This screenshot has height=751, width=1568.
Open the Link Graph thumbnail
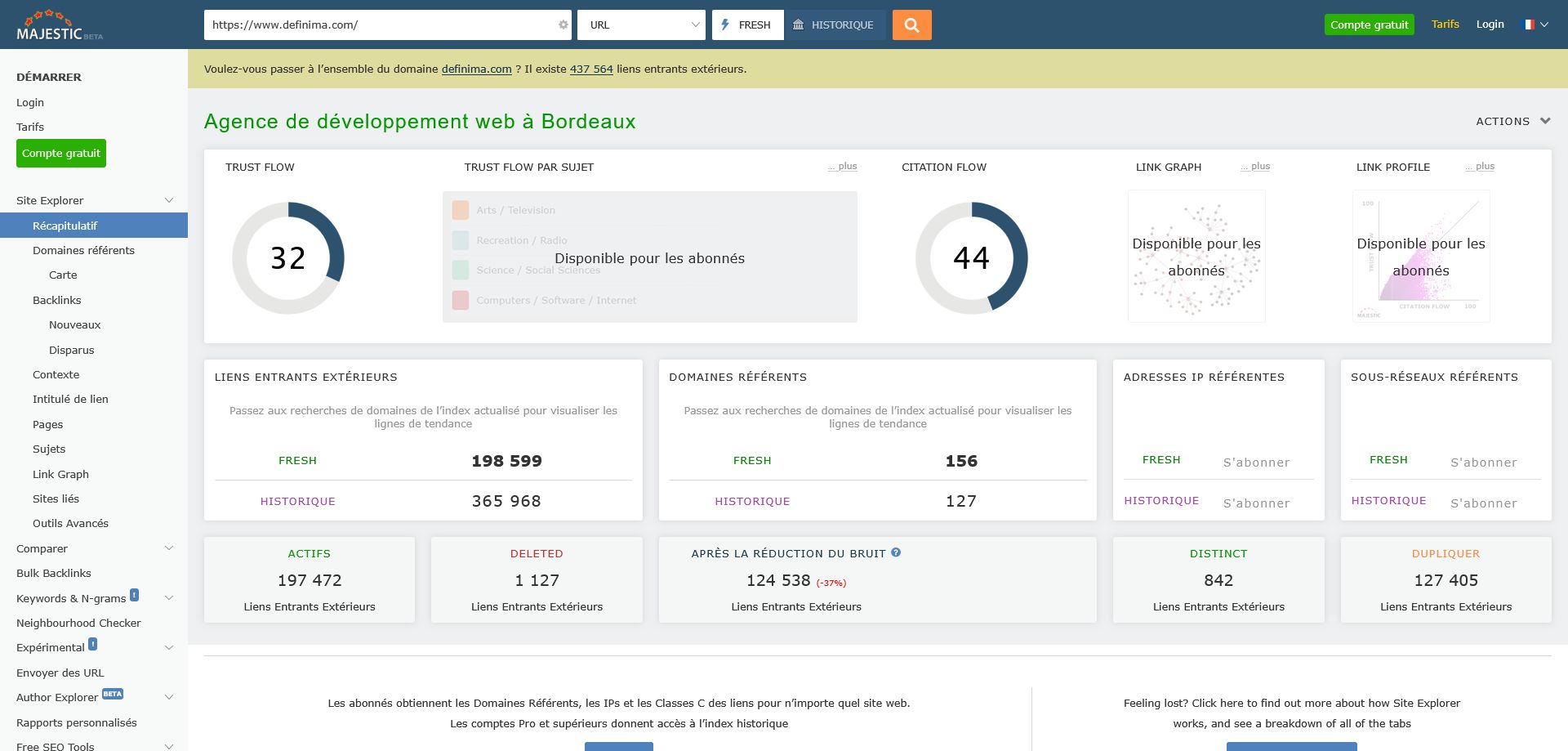point(1196,257)
